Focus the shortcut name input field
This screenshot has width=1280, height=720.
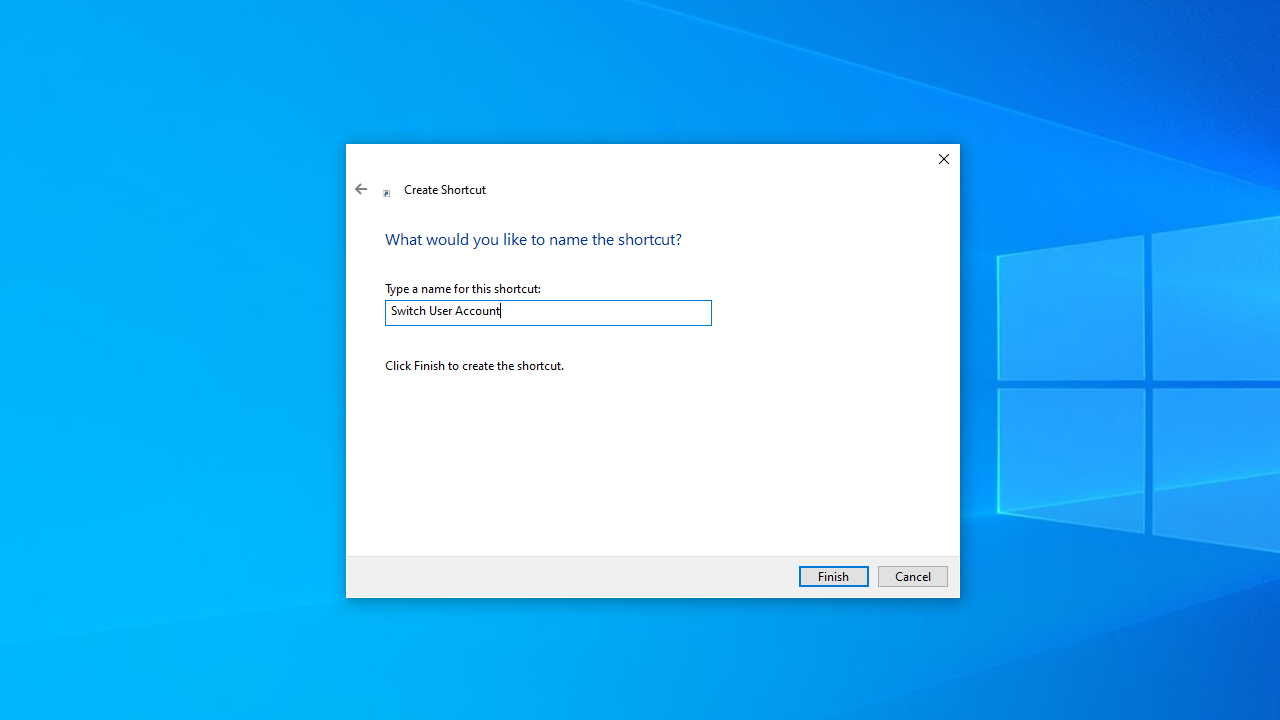point(548,312)
